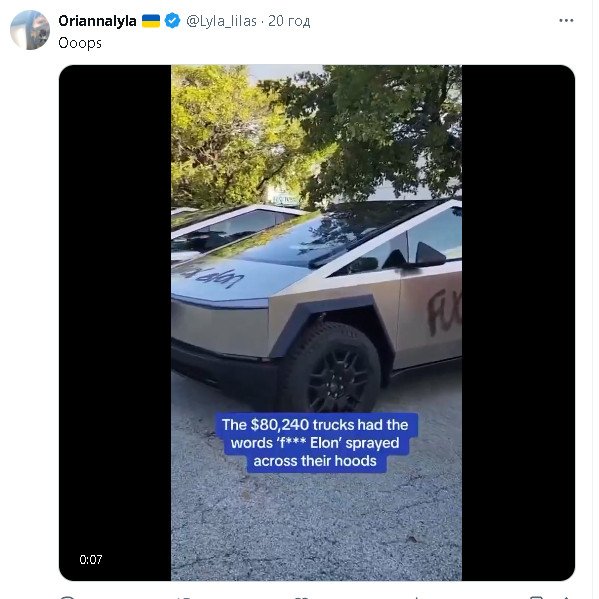Click the Ukraine flag emoji beside the name
599x599 pixels.
coord(151,21)
